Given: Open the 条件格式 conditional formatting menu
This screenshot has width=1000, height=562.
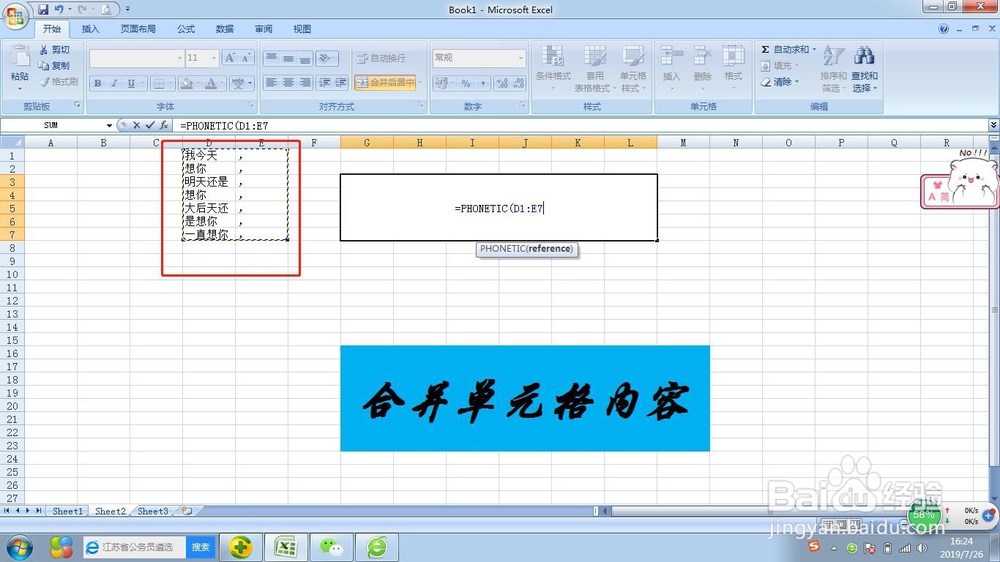Looking at the screenshot, I should 553,68.
